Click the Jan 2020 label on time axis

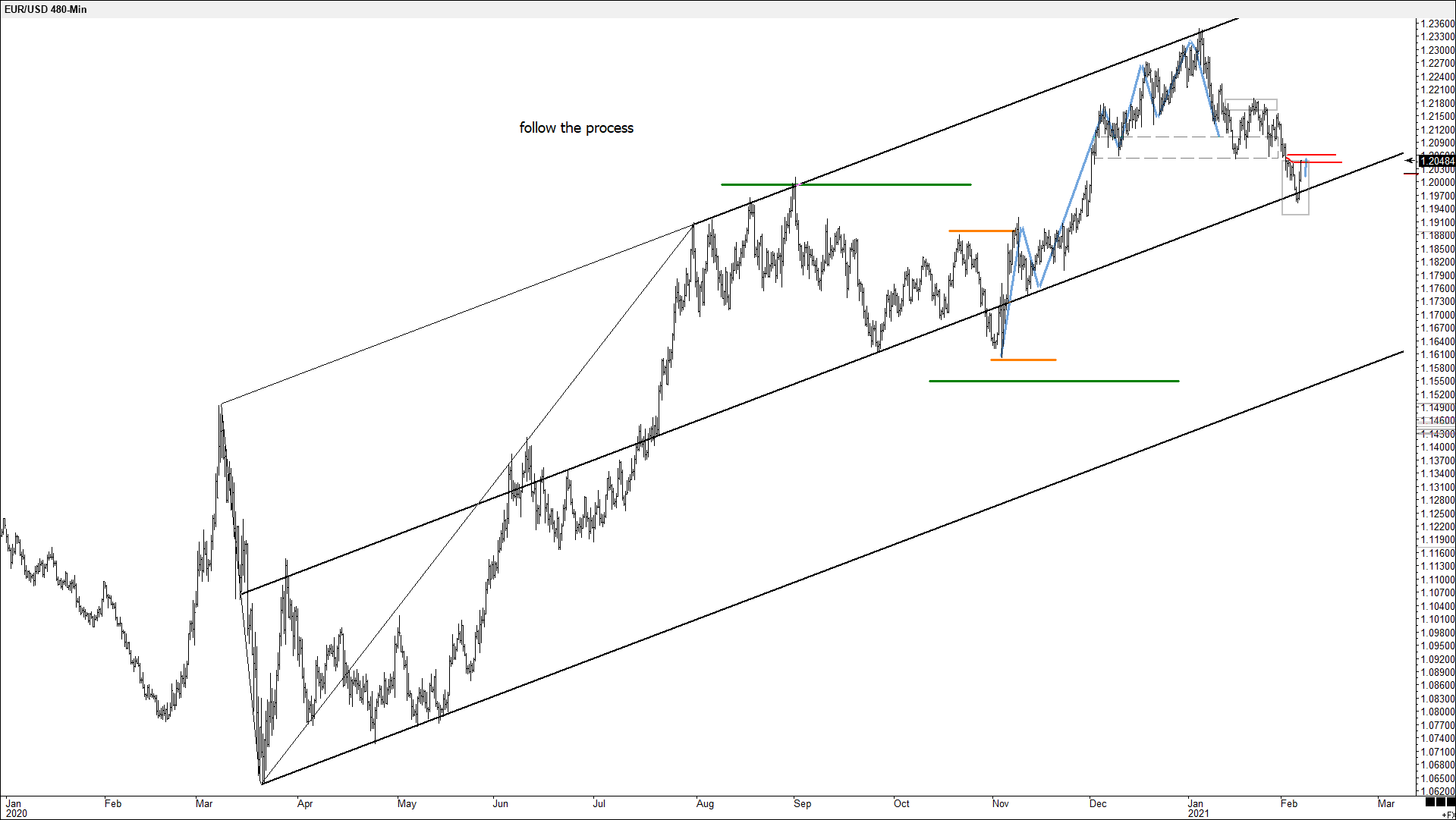pyautogui.click(x=15, y=808)
